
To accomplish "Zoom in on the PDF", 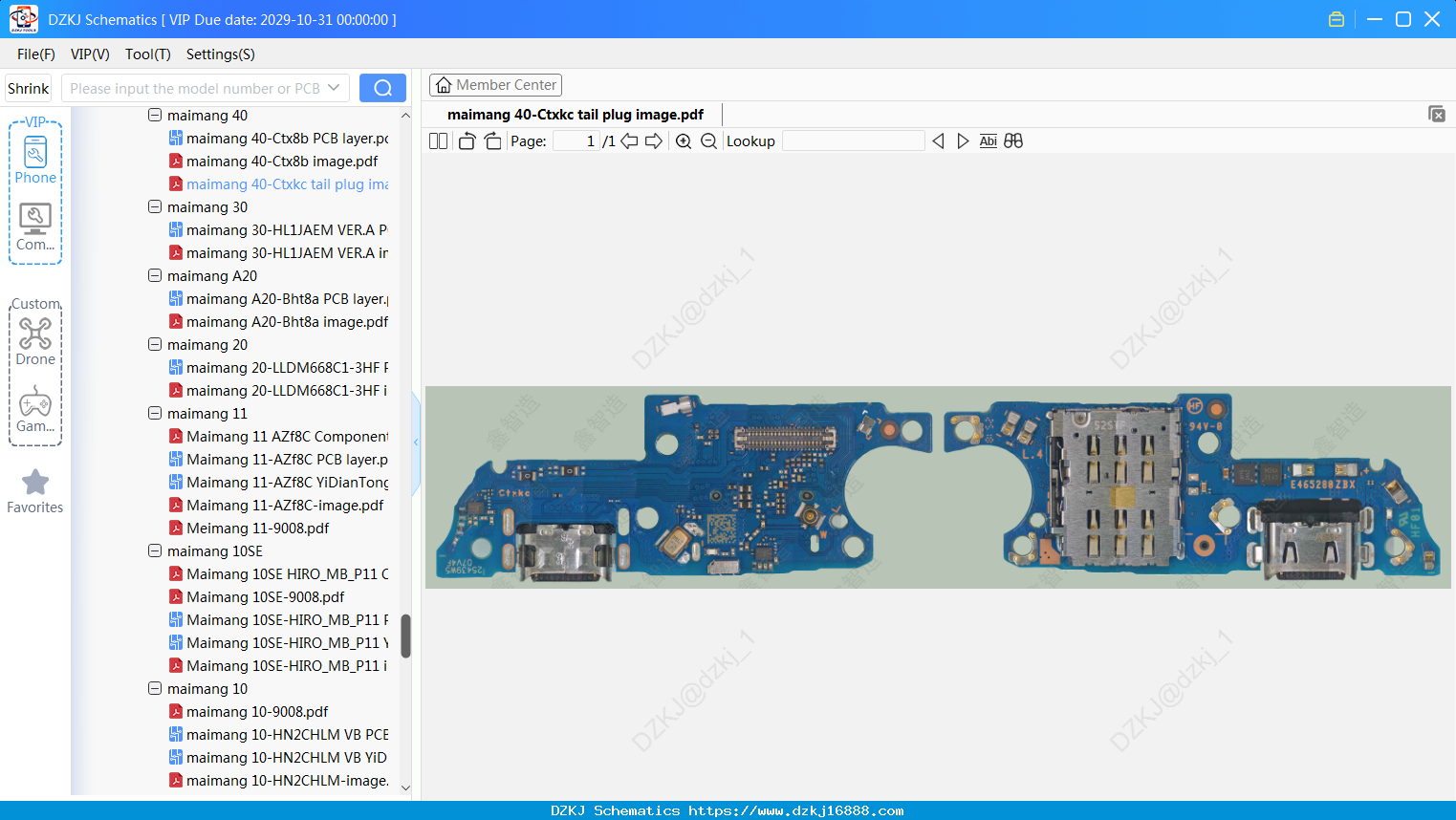I will pos(684,141).
